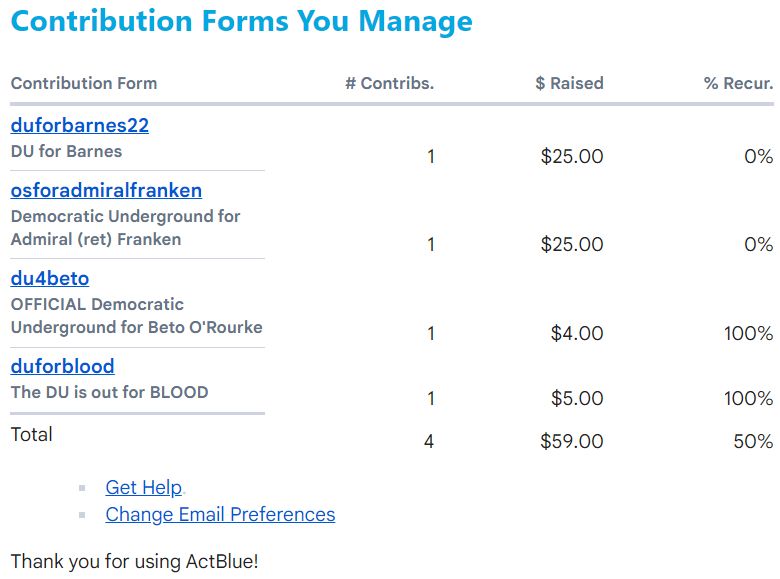This screenshot has height=579, width=780.
Task: Open the osforadmiralfranken form link
Action: (x=106, y=190)
